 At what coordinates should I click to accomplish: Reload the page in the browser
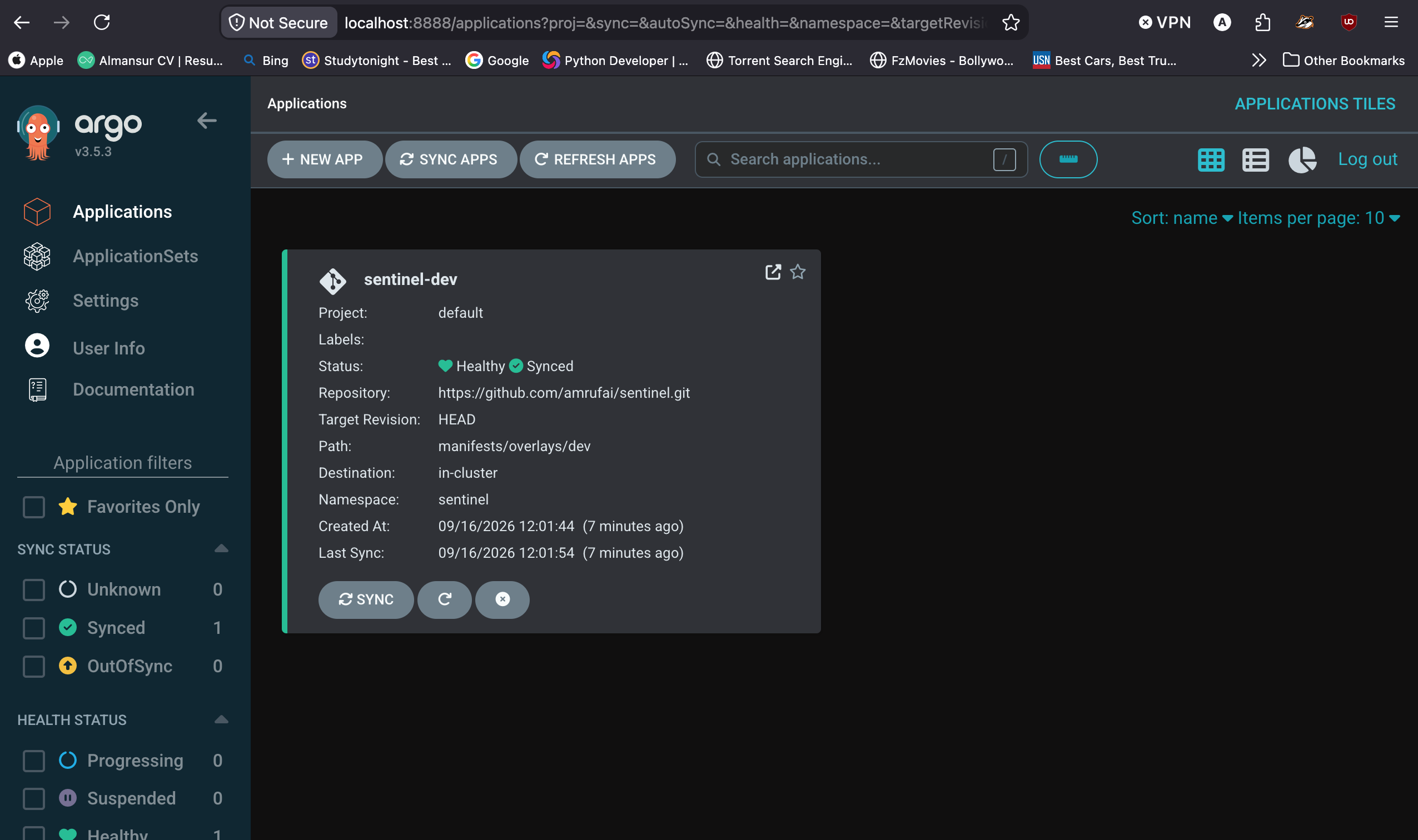(102, 23)
